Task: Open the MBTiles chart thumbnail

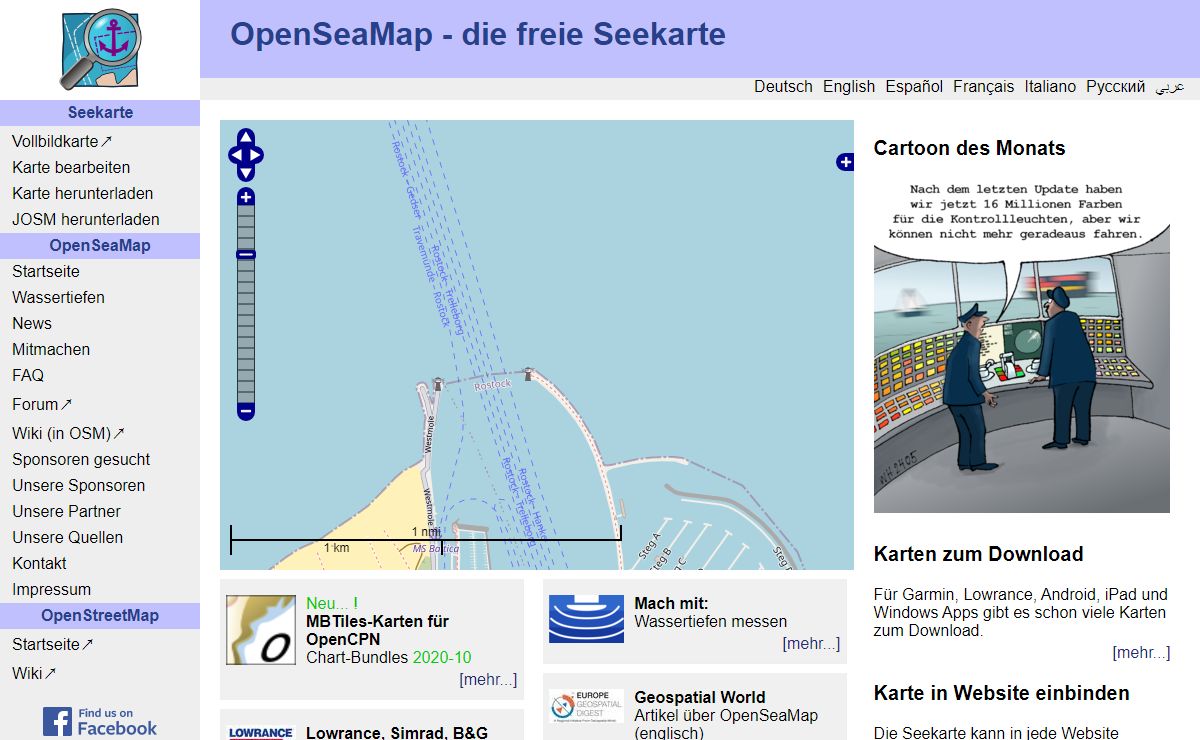Action: tap(261, 630)
